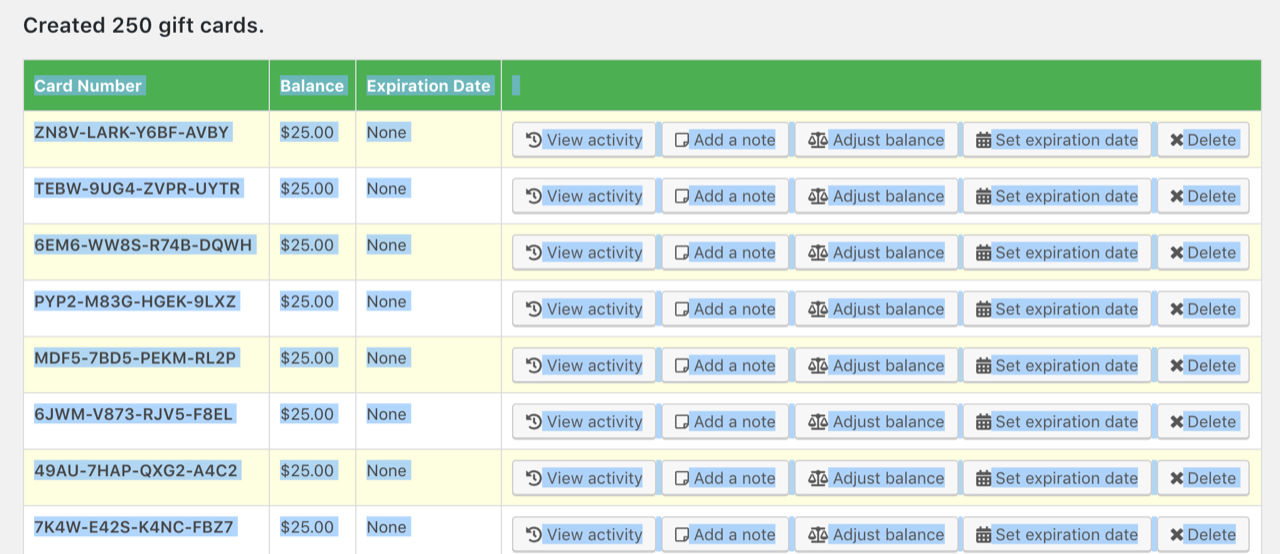Image resolution: width=1280 pixels, height=554 pixels.
Task: Delete card 6JWM-V873-RJV5-F8EL
Action: [1203, 422]
